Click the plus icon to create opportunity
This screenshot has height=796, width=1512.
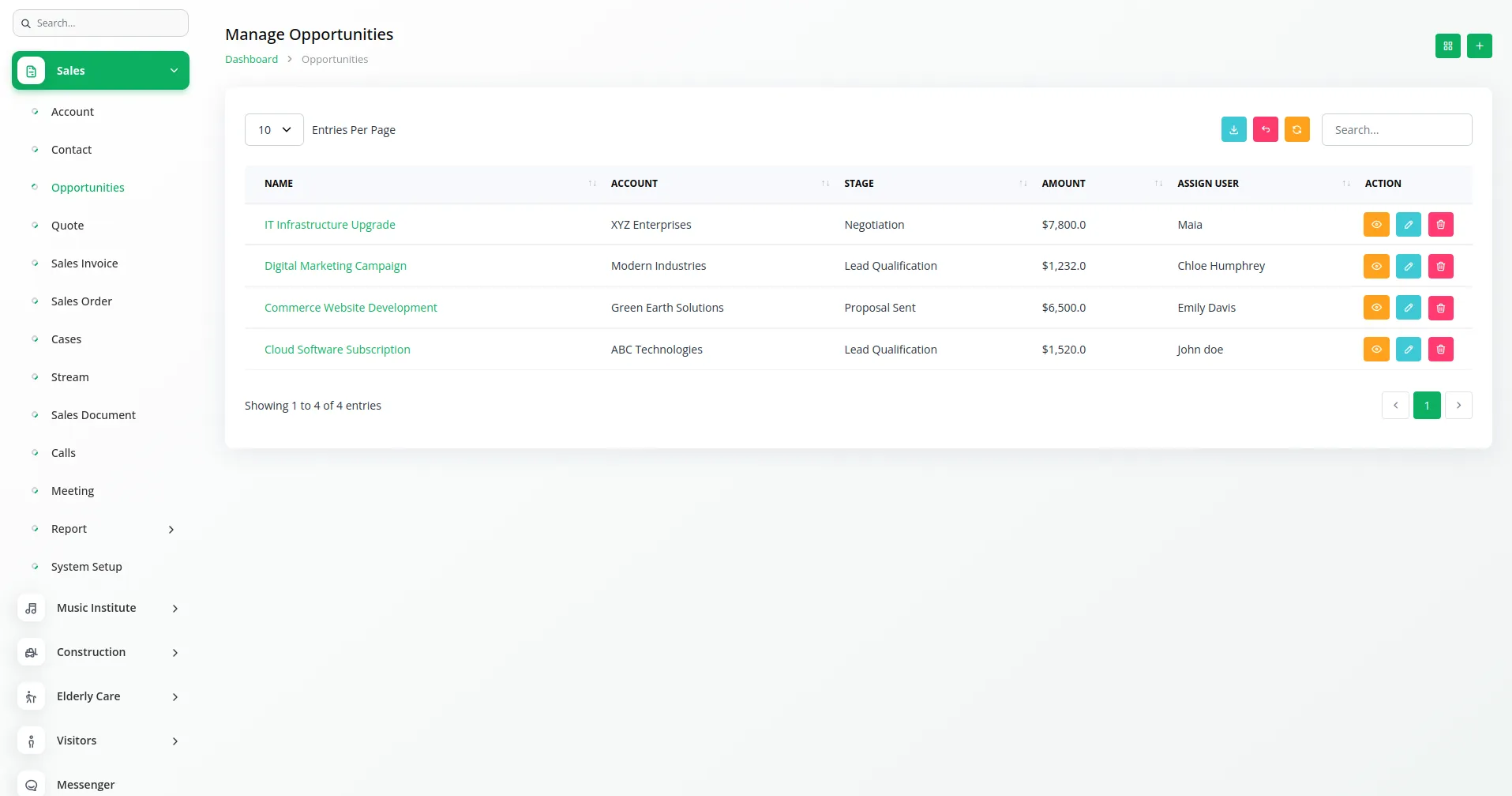1479,46
